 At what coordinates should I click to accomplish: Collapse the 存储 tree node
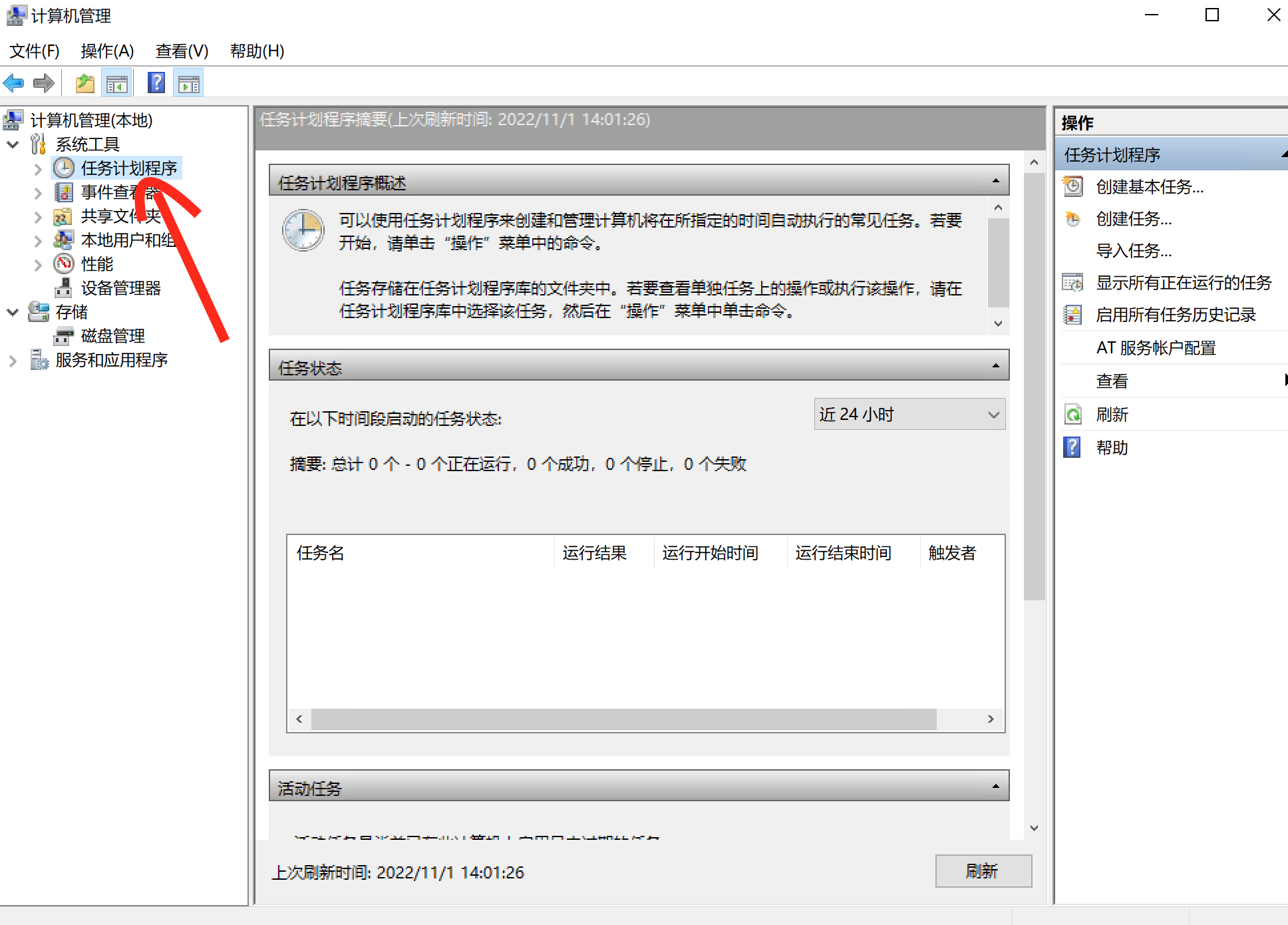(x=13, y=312)
